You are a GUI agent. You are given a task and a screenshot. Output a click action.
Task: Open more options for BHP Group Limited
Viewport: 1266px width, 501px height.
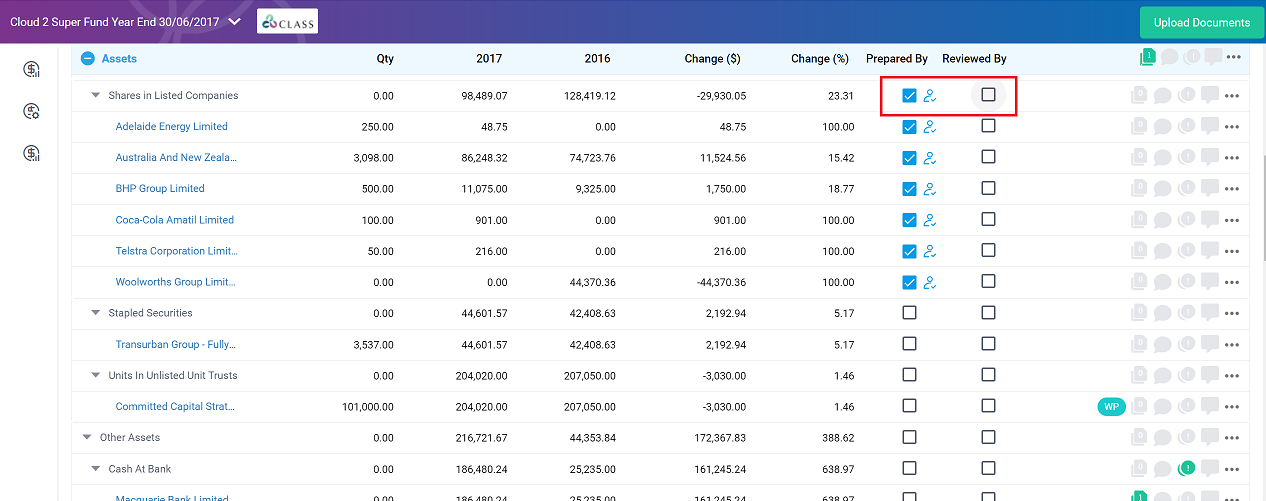coord(1232,189)
